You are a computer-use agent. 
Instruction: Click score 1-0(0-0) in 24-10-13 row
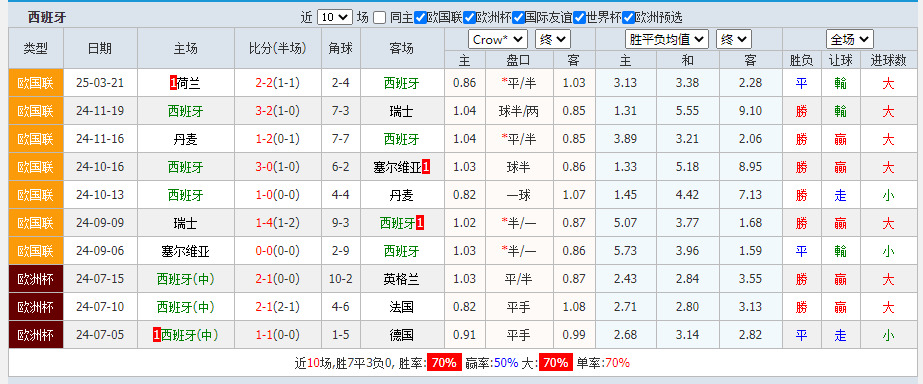(x=278, y=195)
